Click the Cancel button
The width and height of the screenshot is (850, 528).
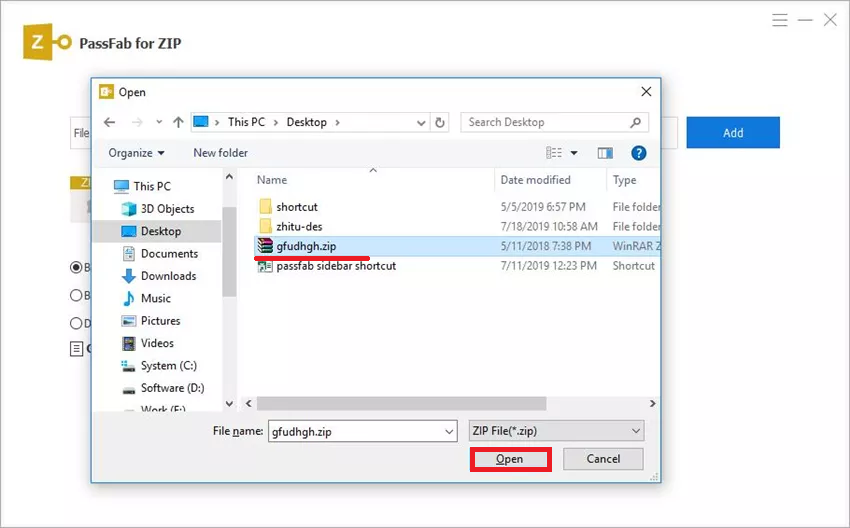[x=603, y=459]
